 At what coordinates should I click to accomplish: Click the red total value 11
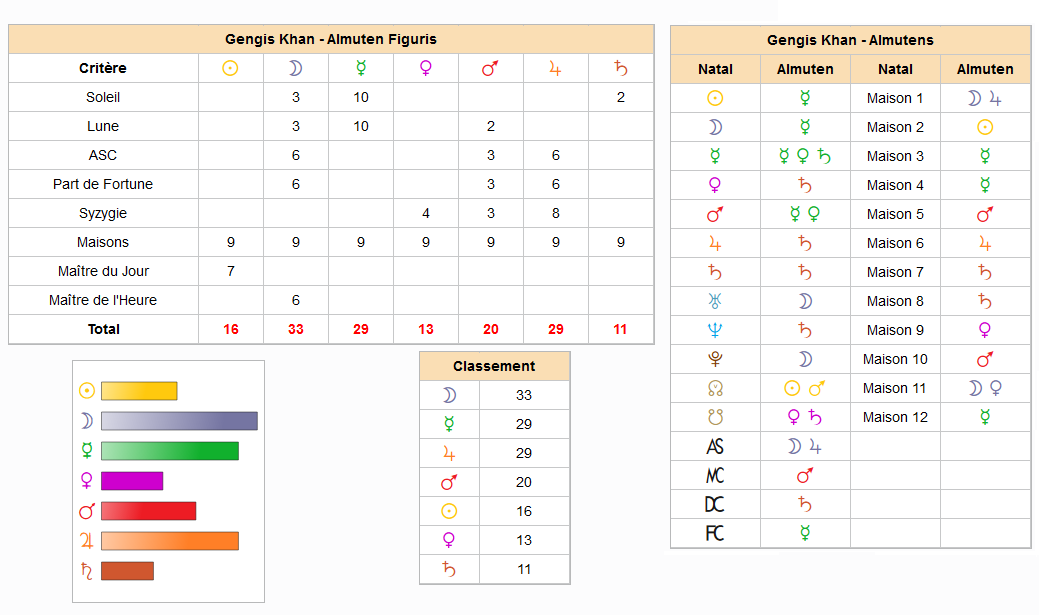pyautogui.click(x=620, y=329)
